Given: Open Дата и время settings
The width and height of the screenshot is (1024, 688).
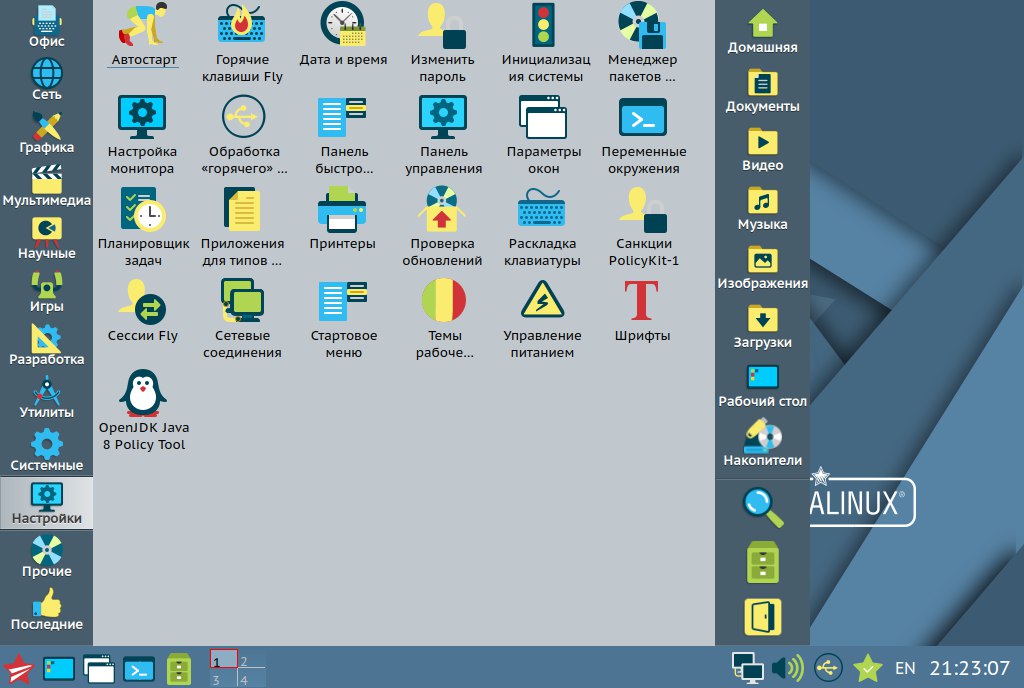Looking at the screenshot, I should pyautogui.click(x=343, y=34).
